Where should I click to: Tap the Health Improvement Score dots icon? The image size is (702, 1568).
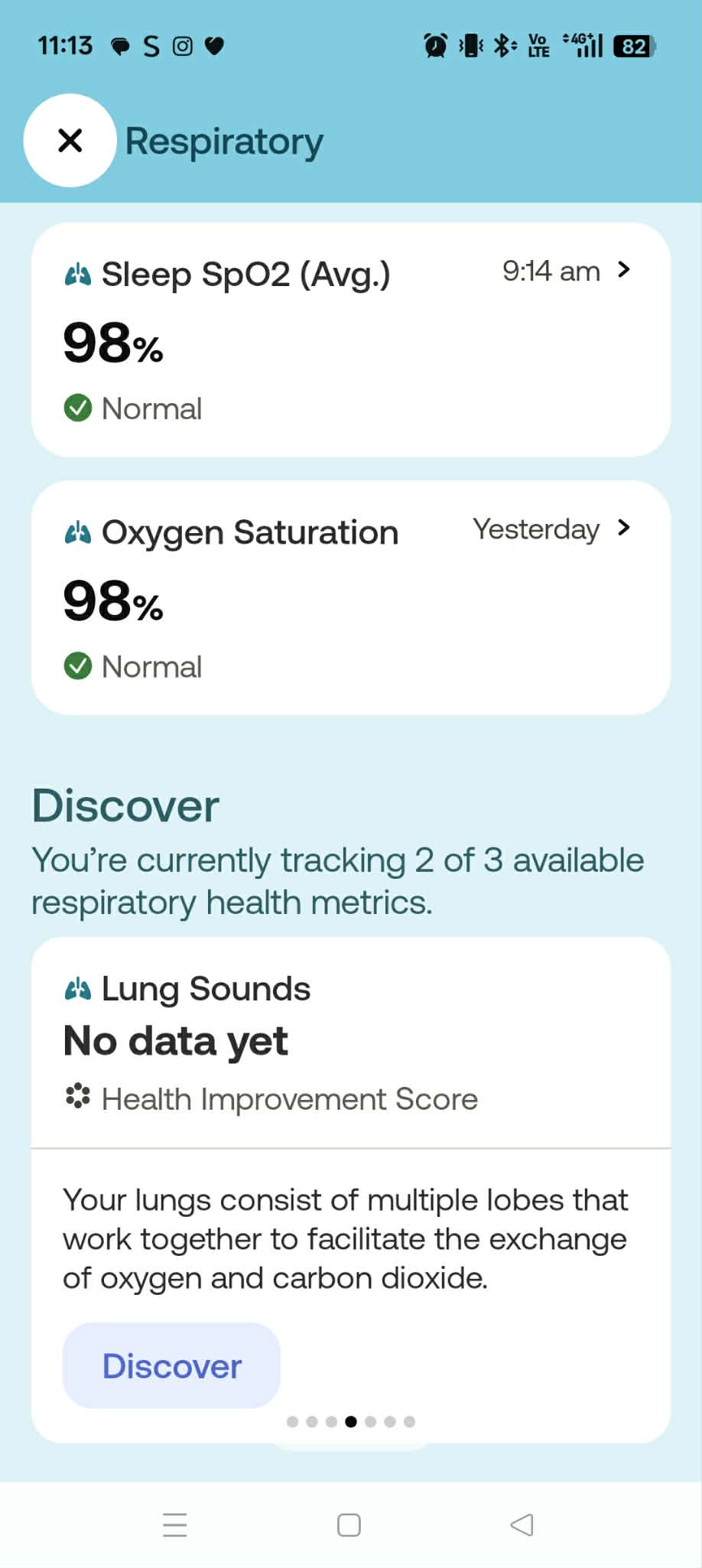click(x=78, y=1097)
